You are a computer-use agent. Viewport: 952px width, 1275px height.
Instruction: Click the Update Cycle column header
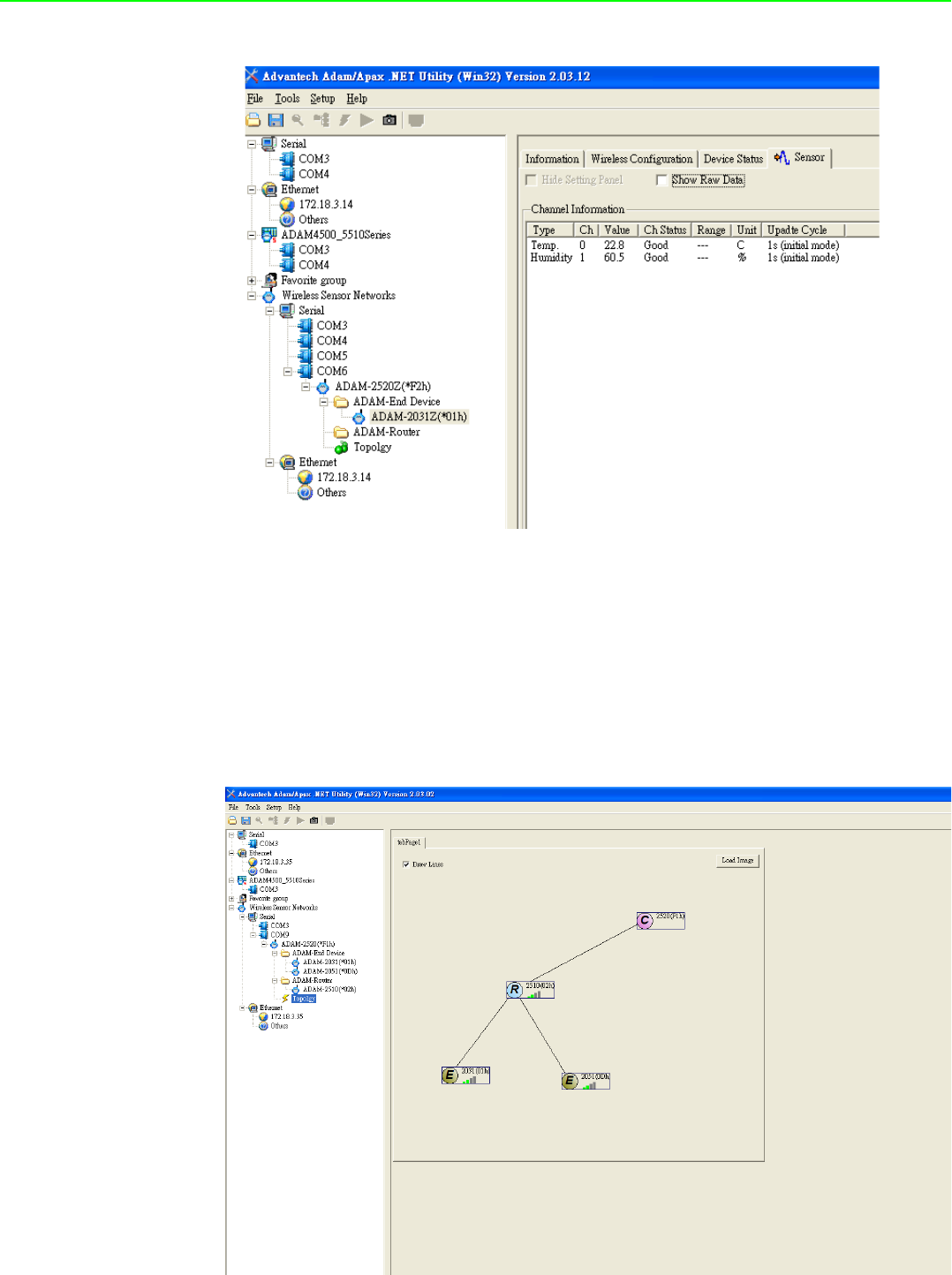(x=803, y=230)
